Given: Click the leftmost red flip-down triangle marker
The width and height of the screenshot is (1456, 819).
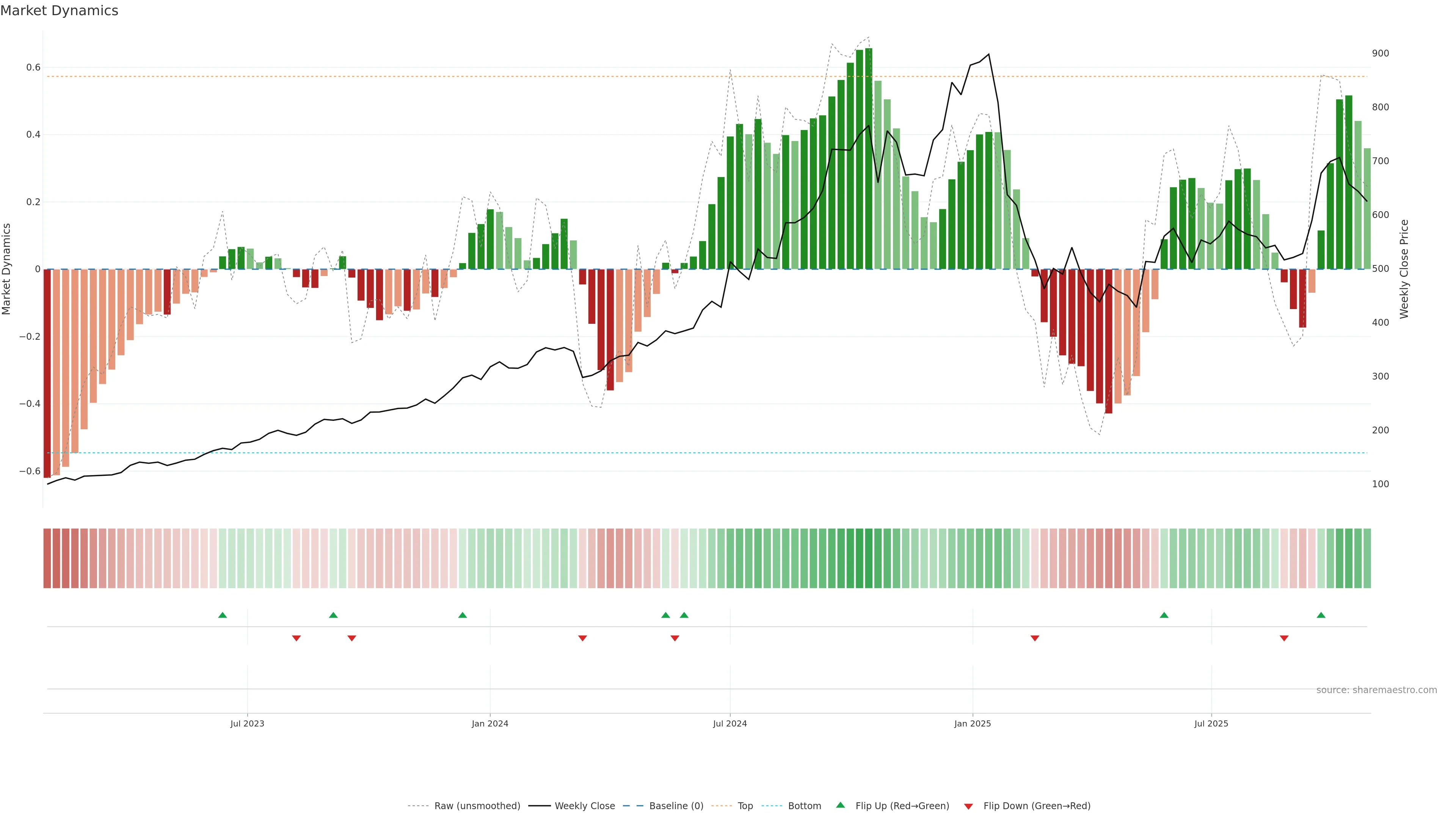Looking at the screenshot, I should pyautogui.click(x=296, y=638).
